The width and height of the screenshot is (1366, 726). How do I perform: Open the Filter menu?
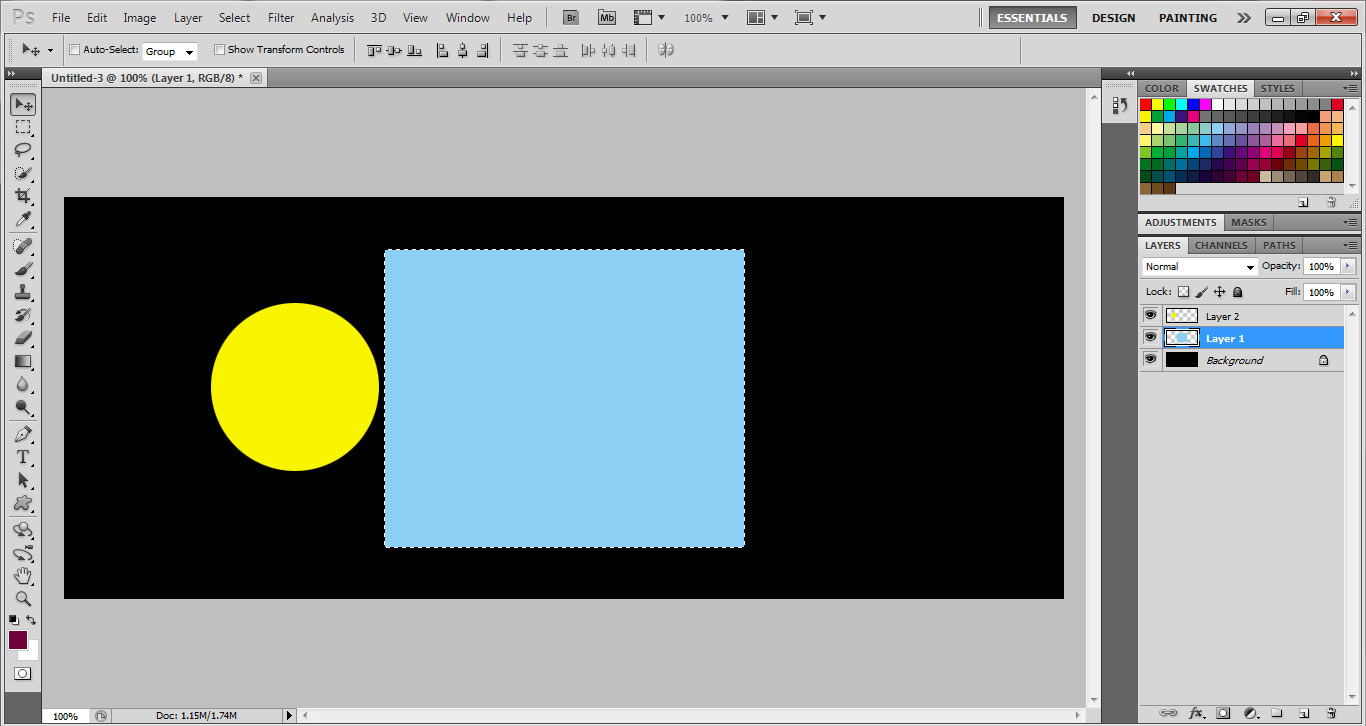tap(282, 18)
